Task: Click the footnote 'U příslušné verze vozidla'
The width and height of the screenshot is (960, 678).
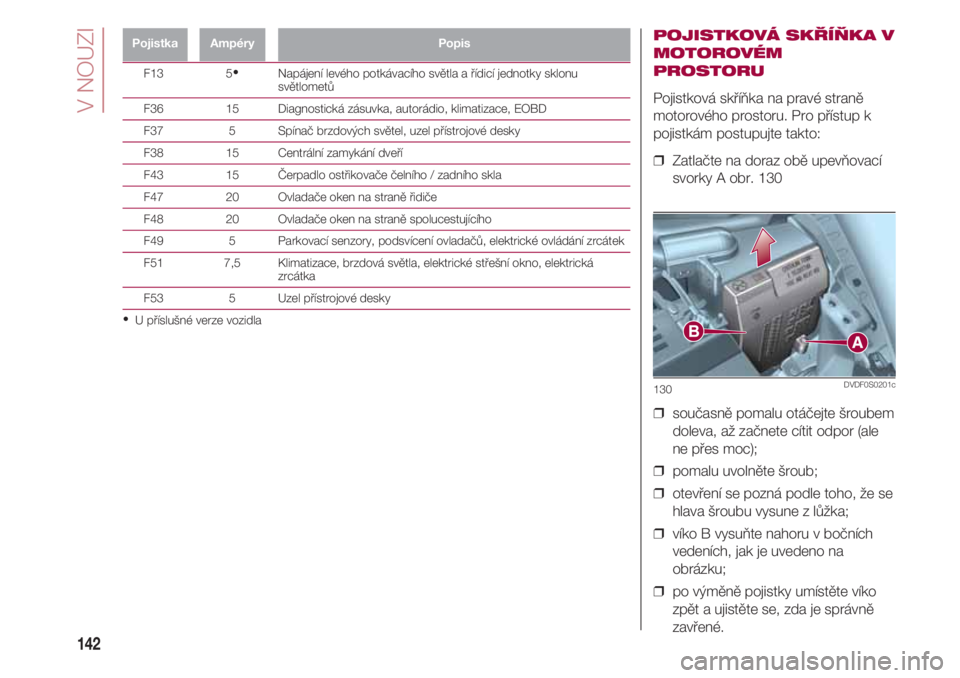Action: [x=198, y=321]
